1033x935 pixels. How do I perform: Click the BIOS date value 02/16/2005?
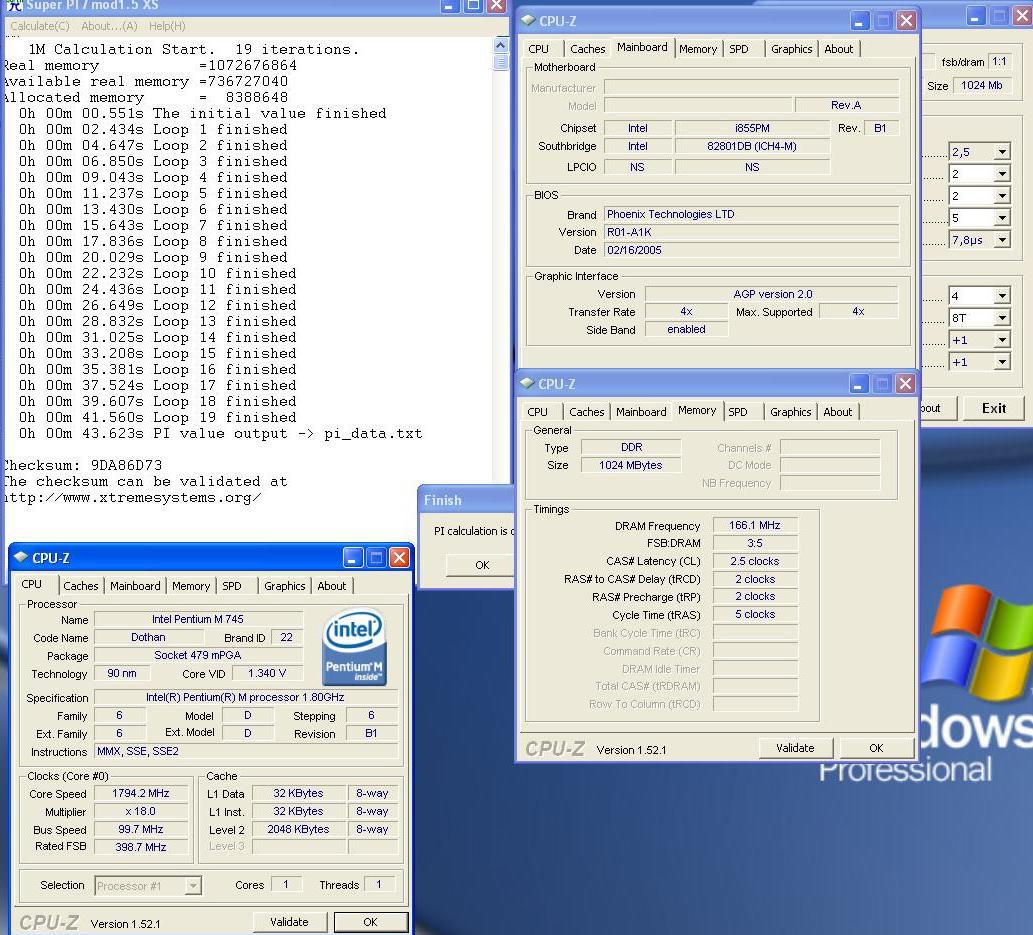[752, 250]
